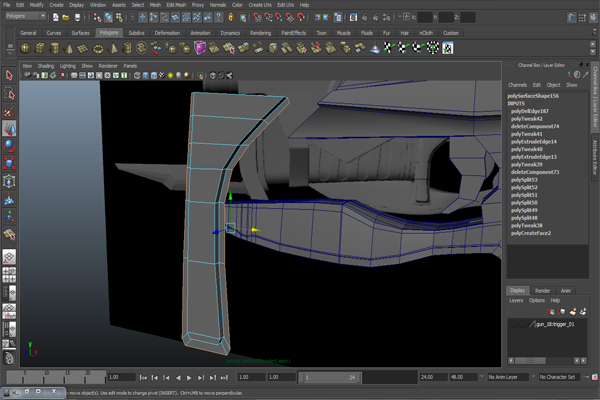
Task: Click the new scene icon
Action: click(55, 17)
